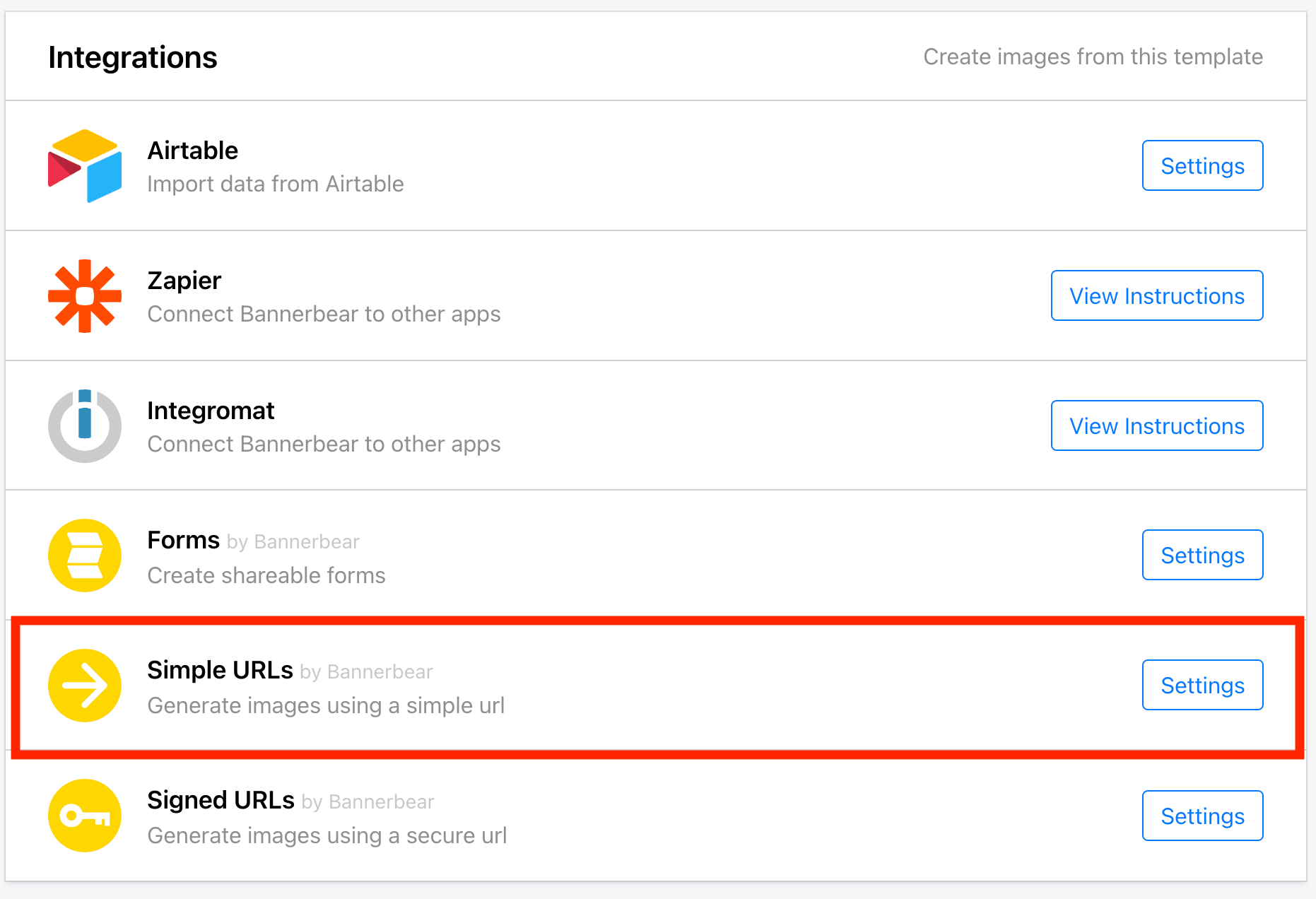Click Settings beside Signed URLs
The width and height of the screenshot is (1316, 899).
point(1202,815)
